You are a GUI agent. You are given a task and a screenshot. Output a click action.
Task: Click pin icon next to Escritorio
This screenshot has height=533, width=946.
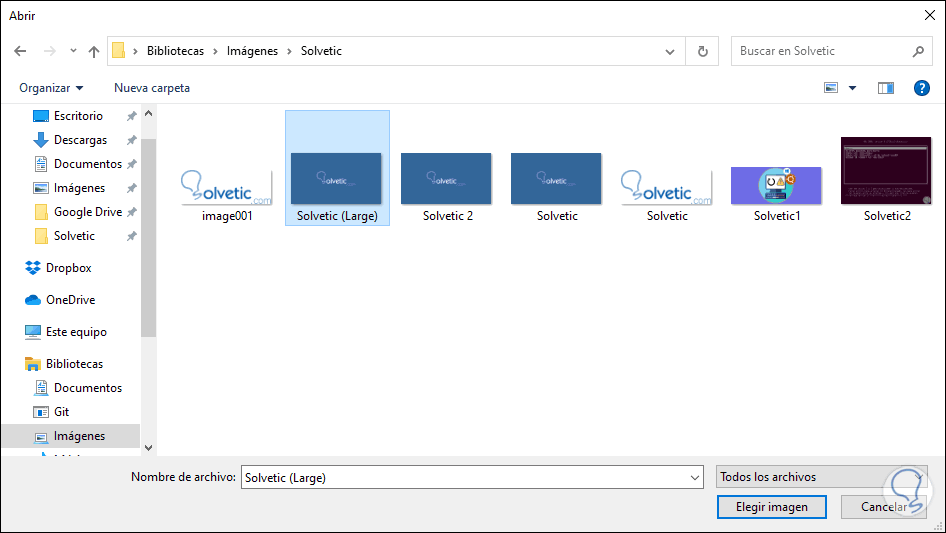point(132,116)
